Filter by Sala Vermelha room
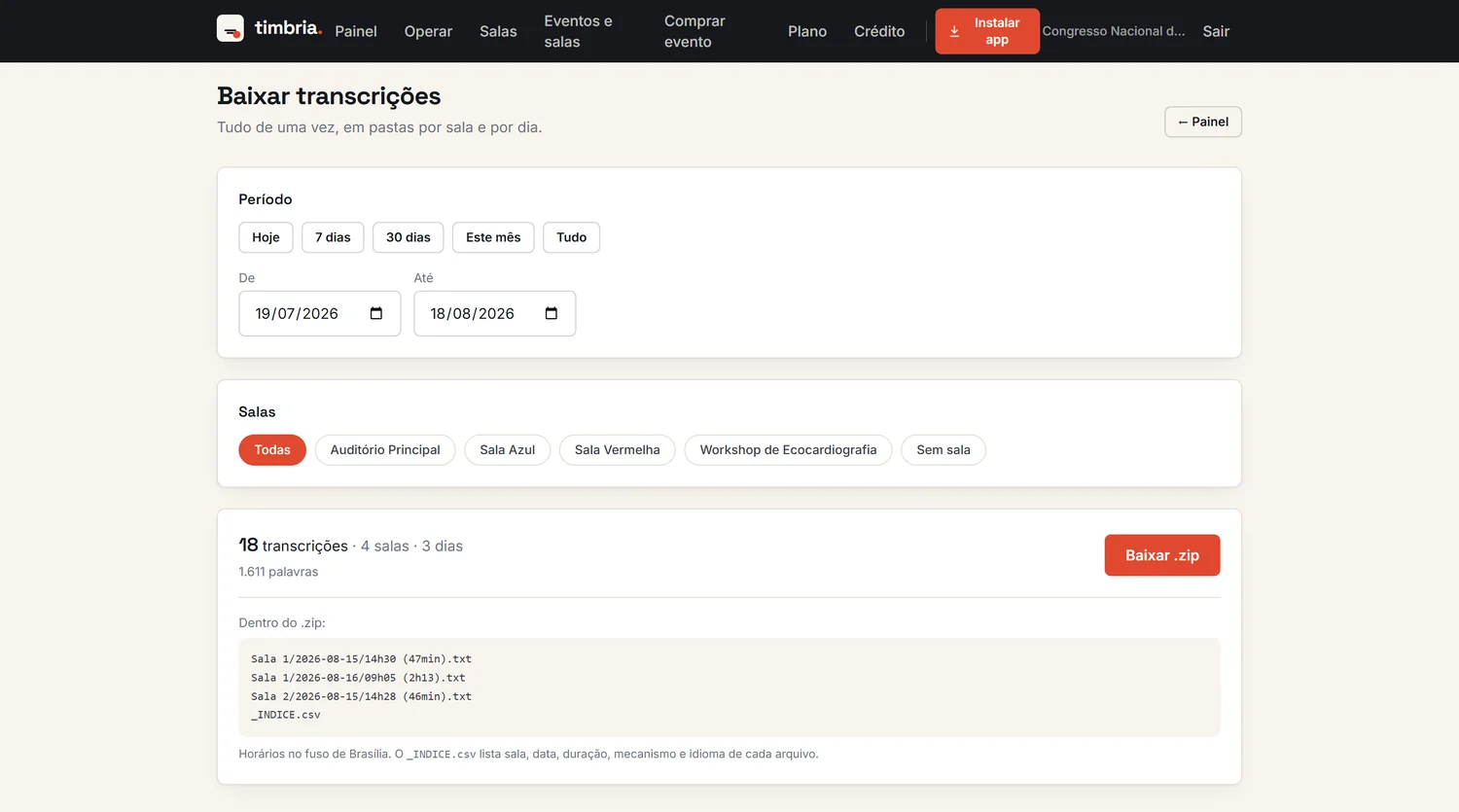The height and width of the screenshot is (812, 1459). click(618, 450)
